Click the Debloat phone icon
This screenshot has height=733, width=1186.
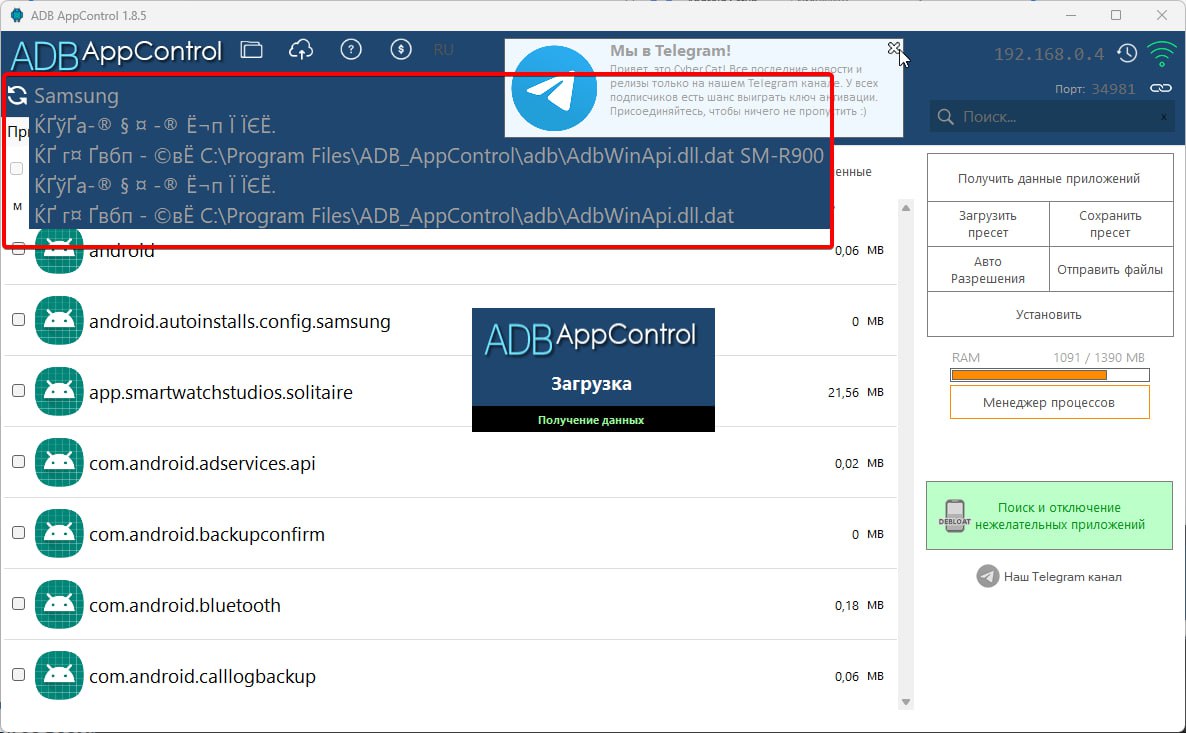click(955, 516)
